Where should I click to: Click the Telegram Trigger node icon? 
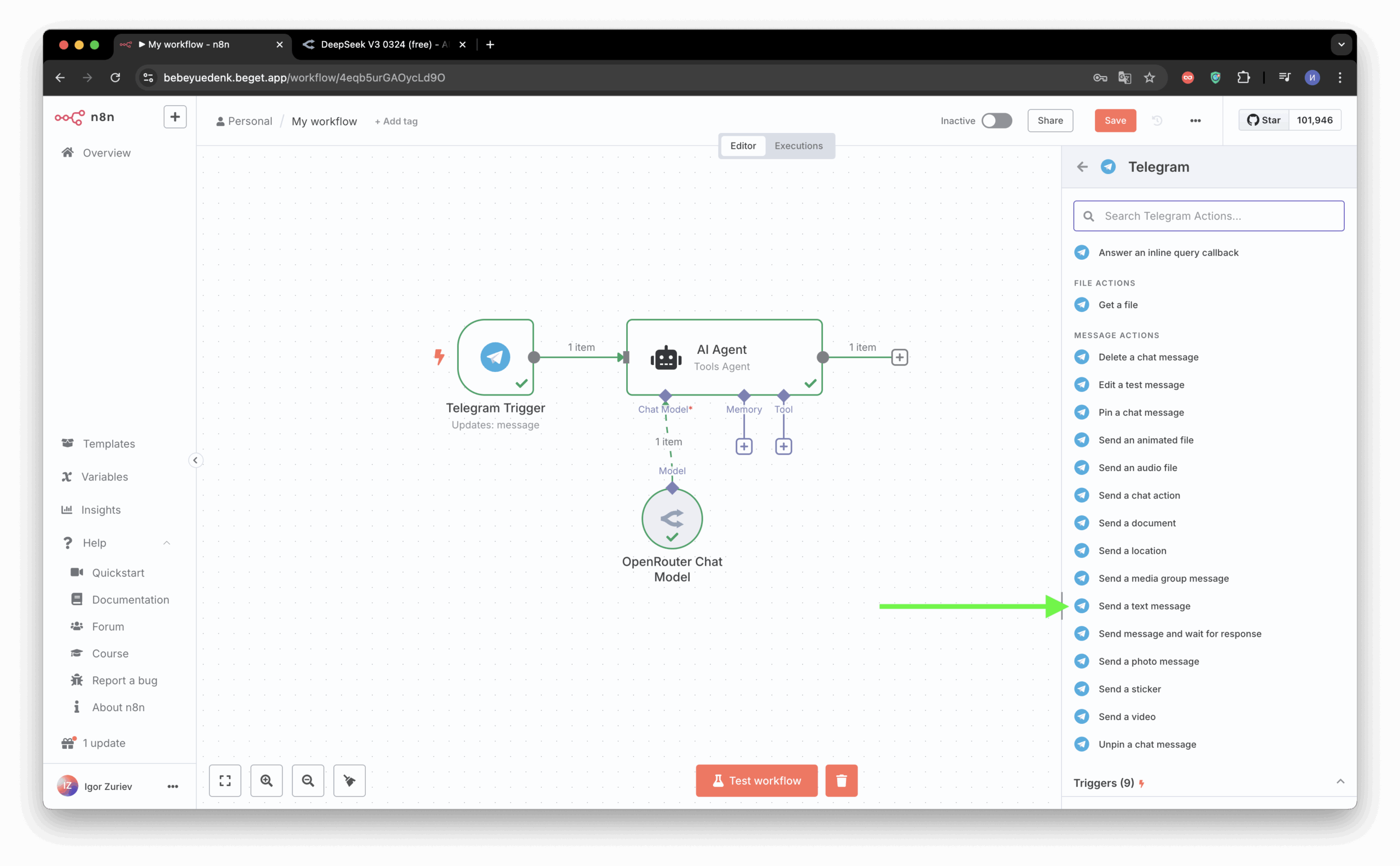click(495, 357)
